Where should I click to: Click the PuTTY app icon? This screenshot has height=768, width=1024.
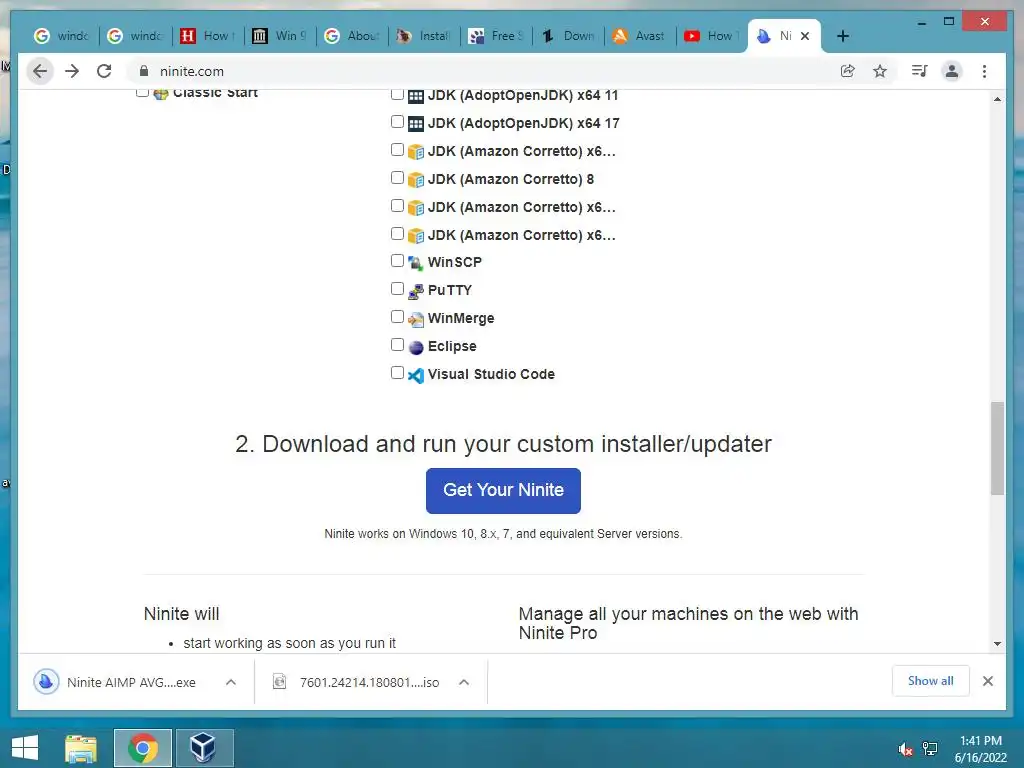(415, 291)
